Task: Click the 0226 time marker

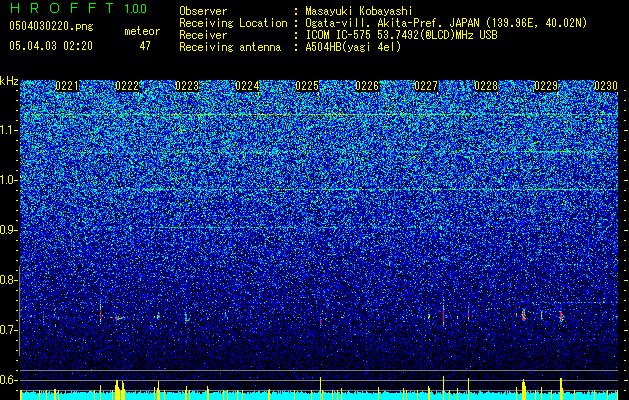Action: 367,86
